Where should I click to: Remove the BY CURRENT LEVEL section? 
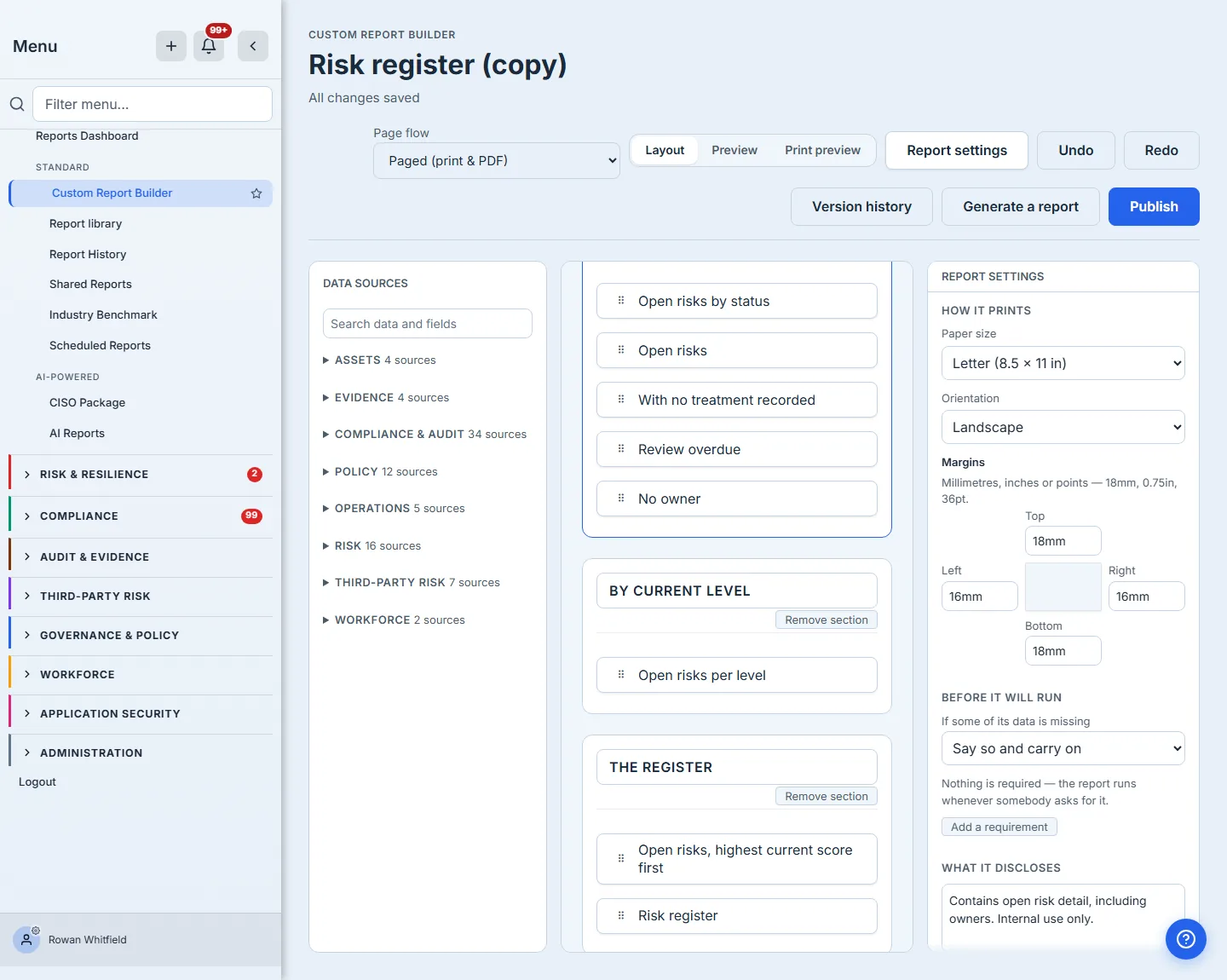click(x=827, y=620)
